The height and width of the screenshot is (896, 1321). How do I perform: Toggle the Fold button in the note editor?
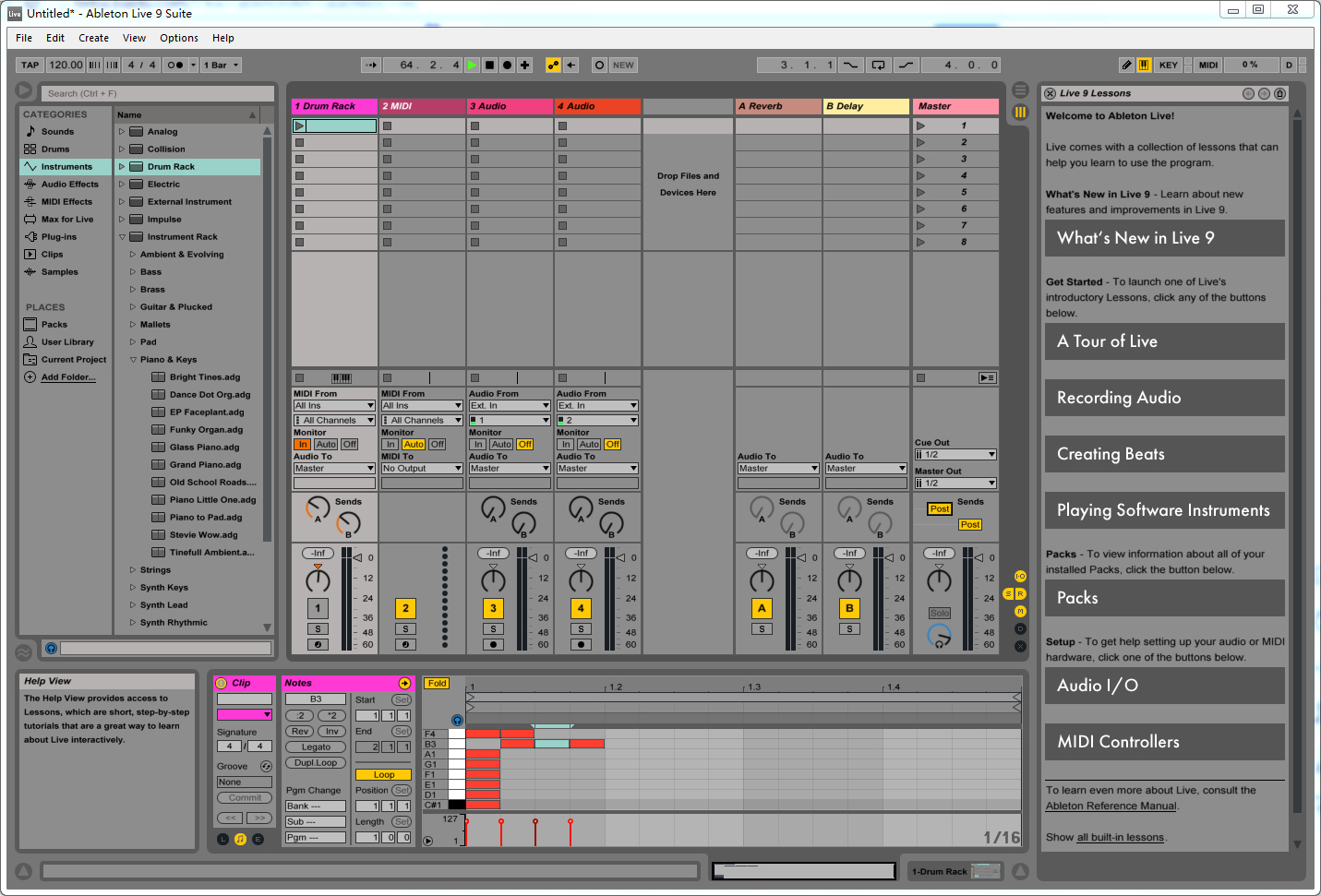437,684
